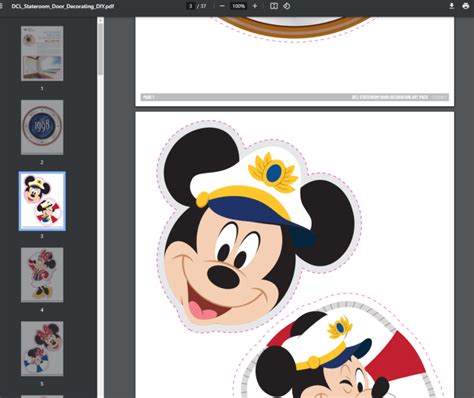Zoom in with the plus button
This screenshot has width=474, height=398.
point(255,6)
